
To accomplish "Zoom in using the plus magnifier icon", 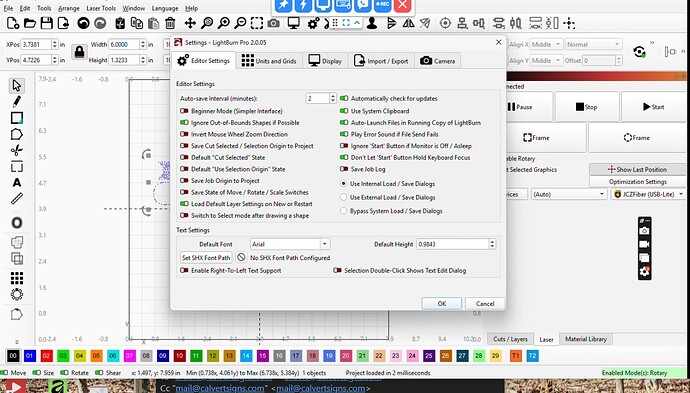I will click(224, 23).
